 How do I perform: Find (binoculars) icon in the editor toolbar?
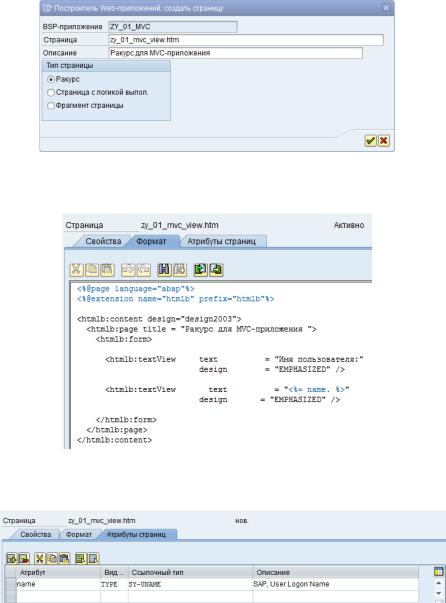[164, 270]
